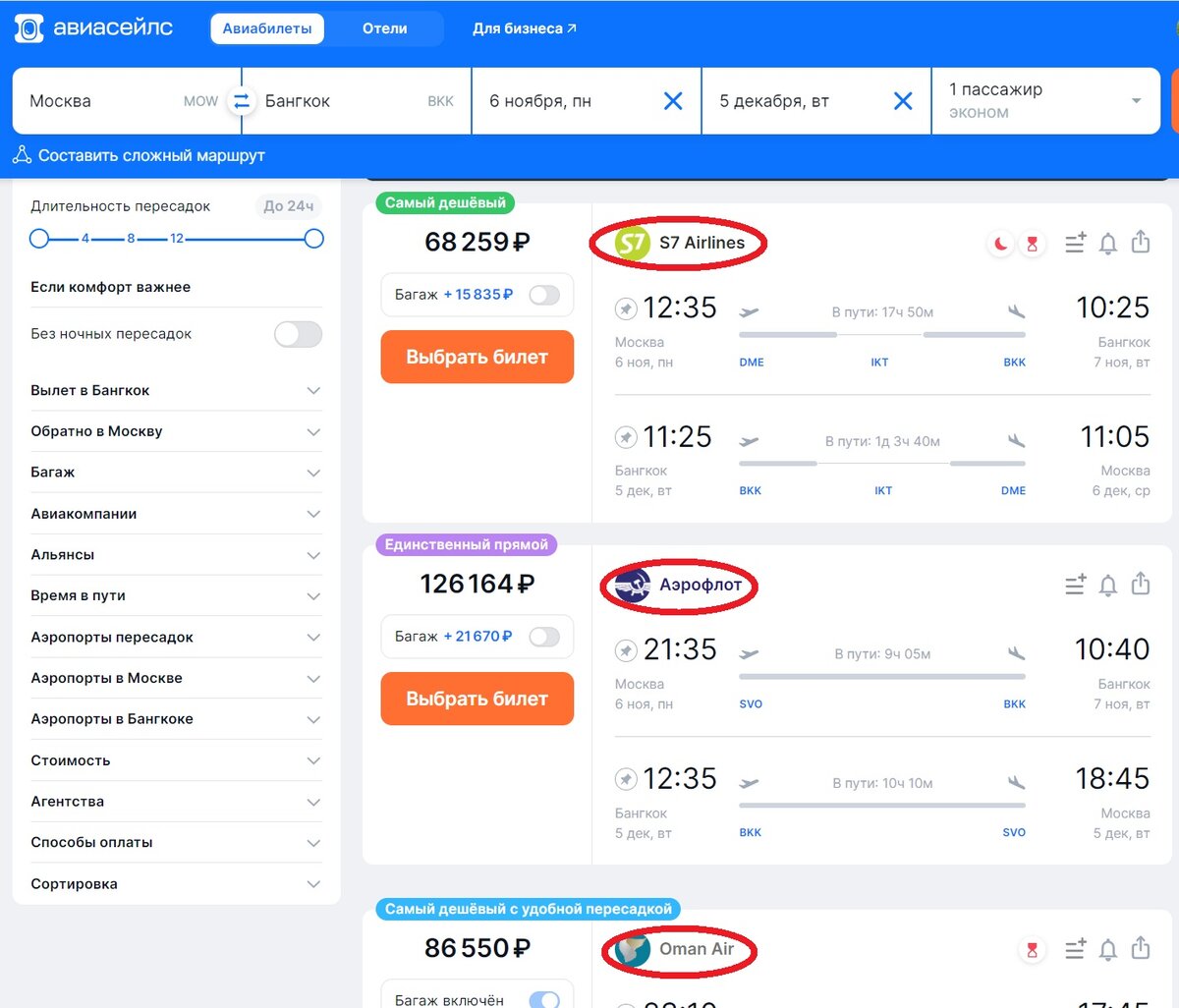This screenshot has width=1179, height=1008.
Task: Add Аэрофлот ticket to favorites list
Action: pos(1076,585)
